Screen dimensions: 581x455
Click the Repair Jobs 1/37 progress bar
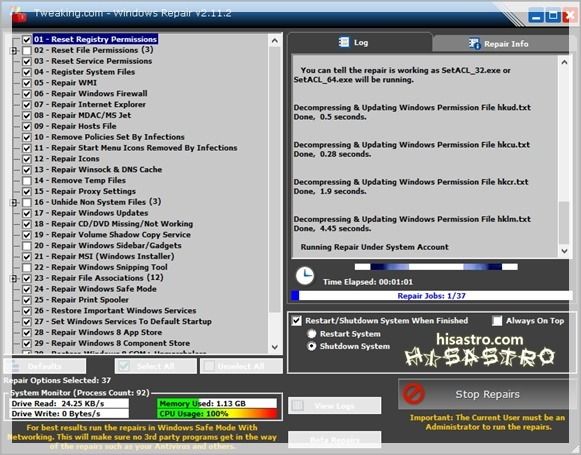click(x=431, y=296)
